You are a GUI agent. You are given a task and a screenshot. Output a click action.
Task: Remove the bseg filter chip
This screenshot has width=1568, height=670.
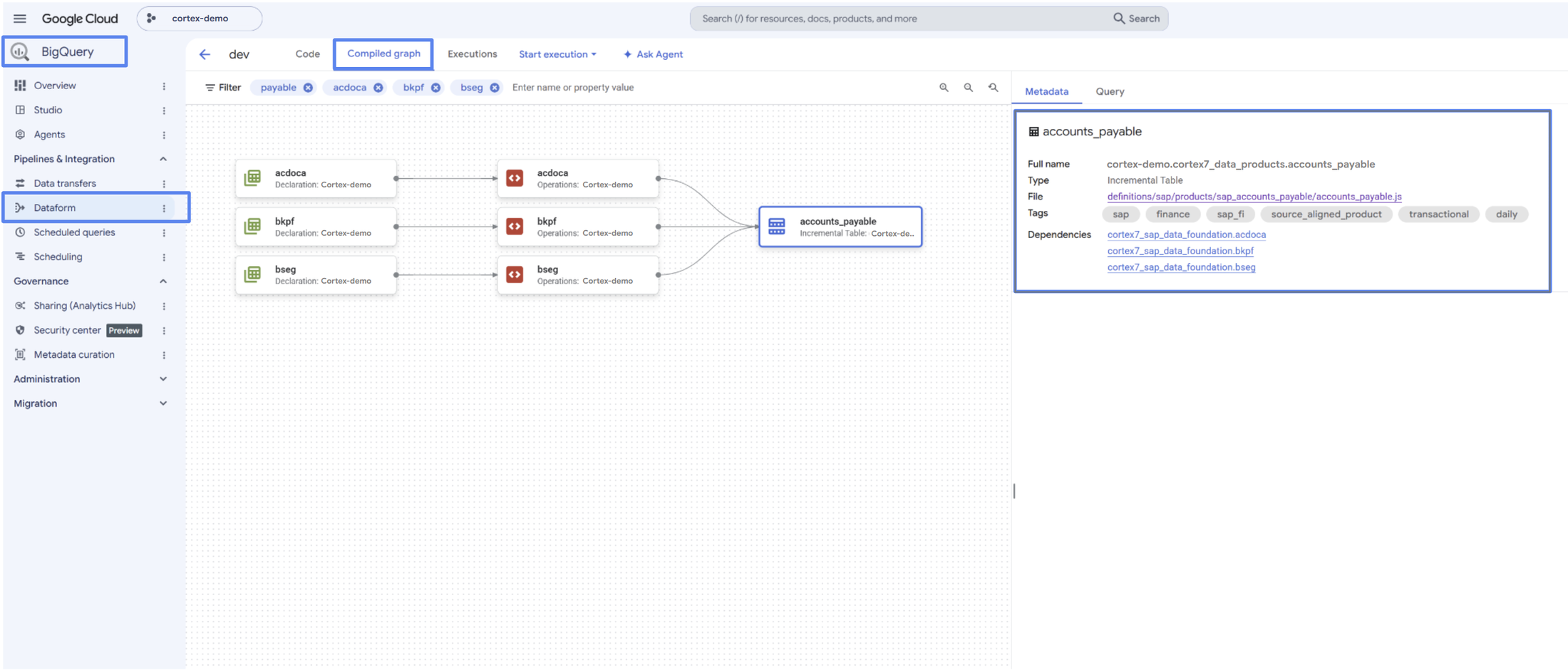click(x=495, y=88)
